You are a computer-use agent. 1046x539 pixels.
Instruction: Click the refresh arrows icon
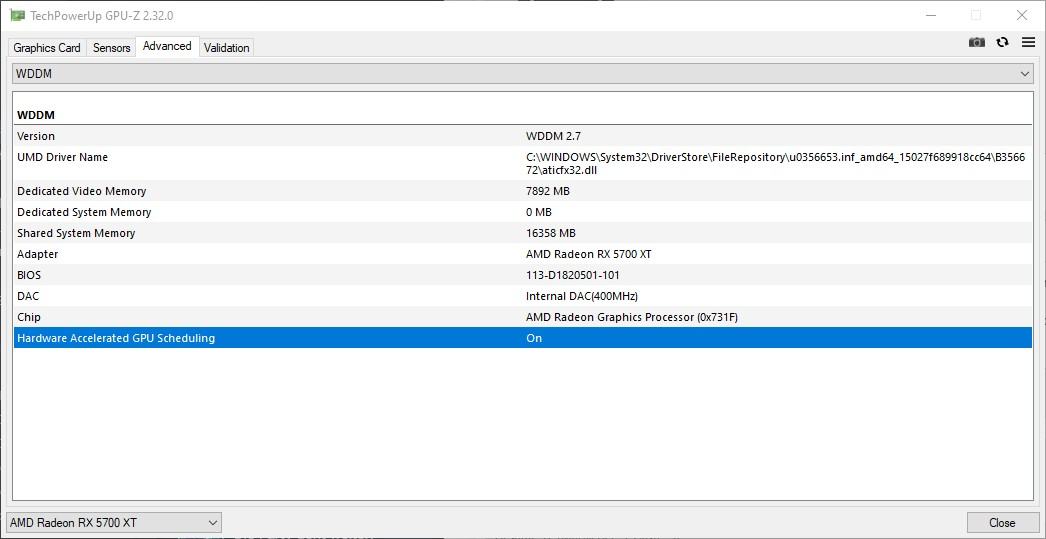tap(1003, 43)
